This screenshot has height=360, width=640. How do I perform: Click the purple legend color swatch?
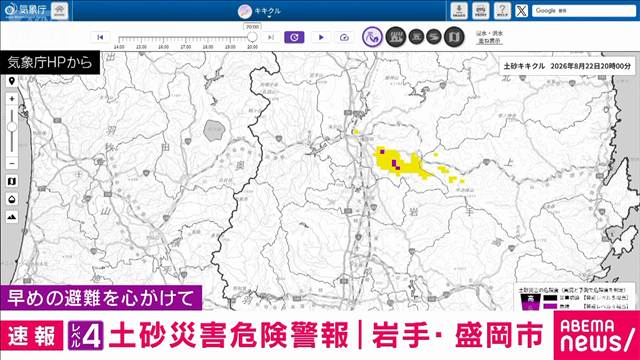(x=550, y=306)
